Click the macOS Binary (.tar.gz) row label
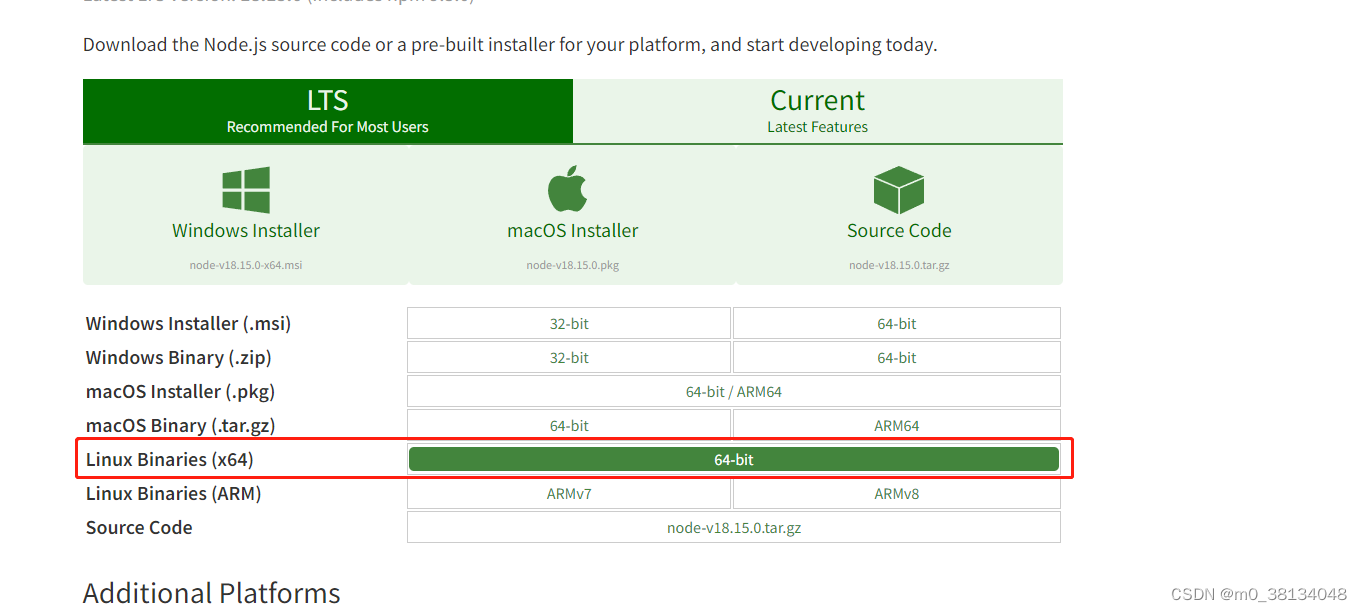 click(181, 425)
